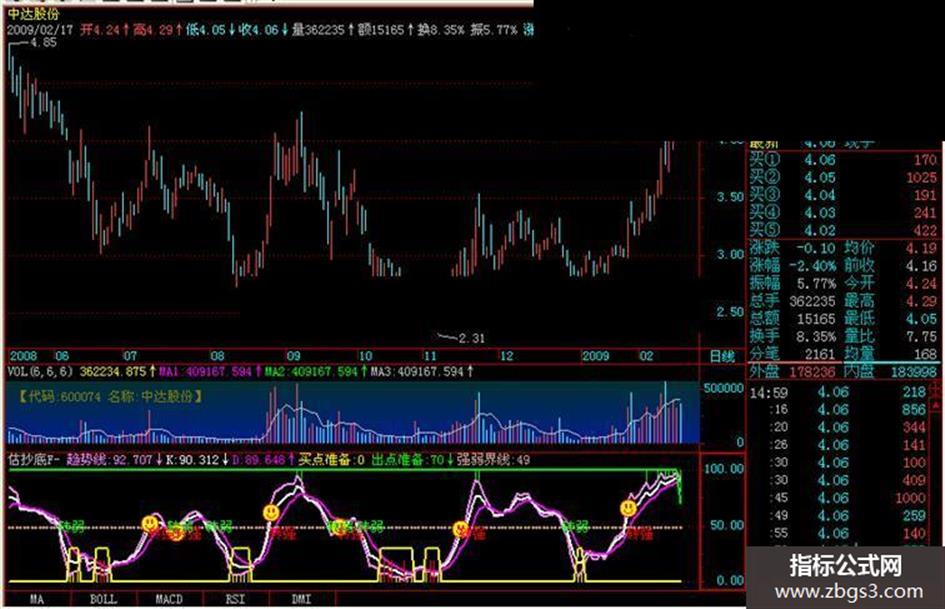Click the 估抄底F- indicator name
Viewport: 945px width, 609px height.
click(x=33, y=460)
